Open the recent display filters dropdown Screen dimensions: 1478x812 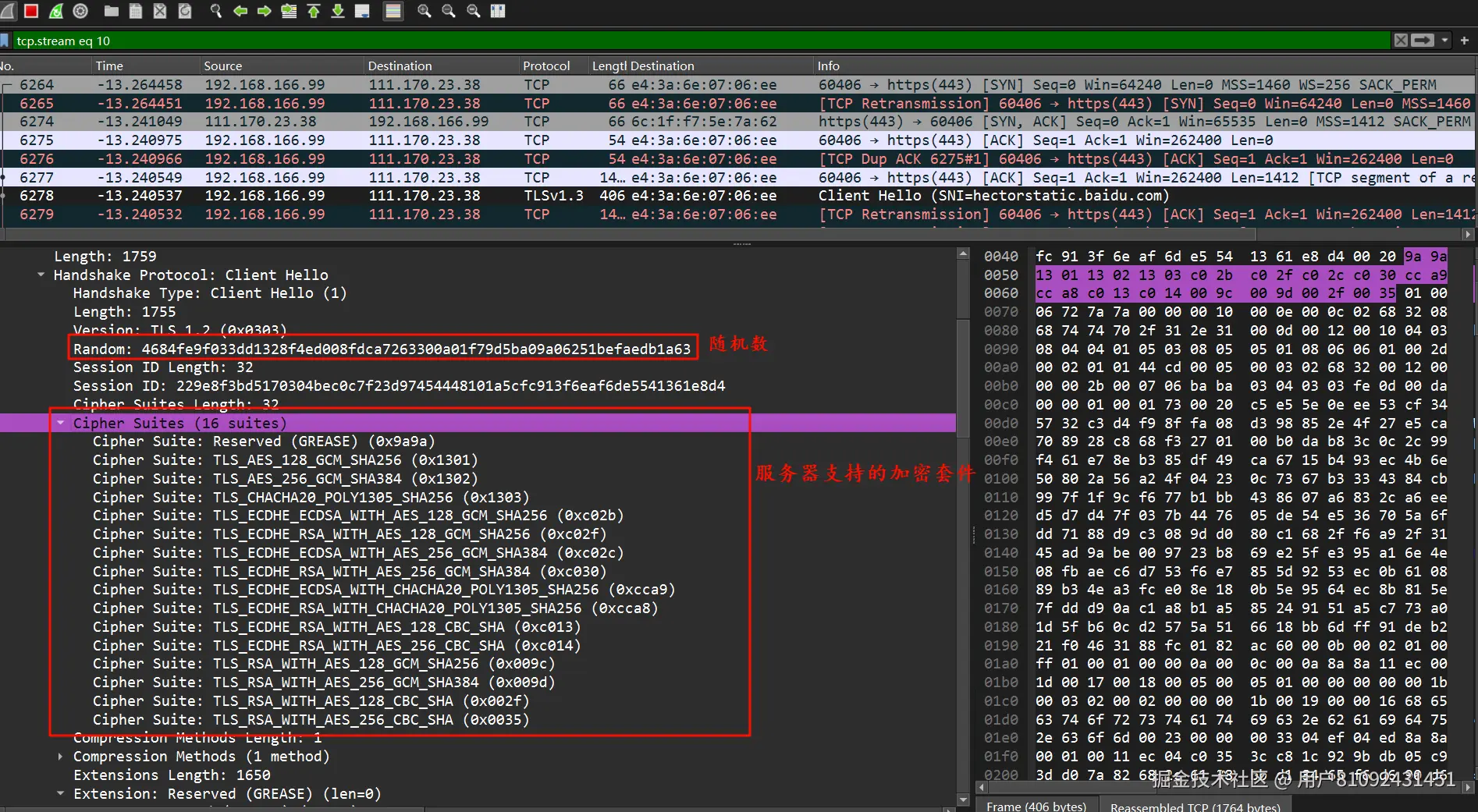click(x=1444, y=41)
